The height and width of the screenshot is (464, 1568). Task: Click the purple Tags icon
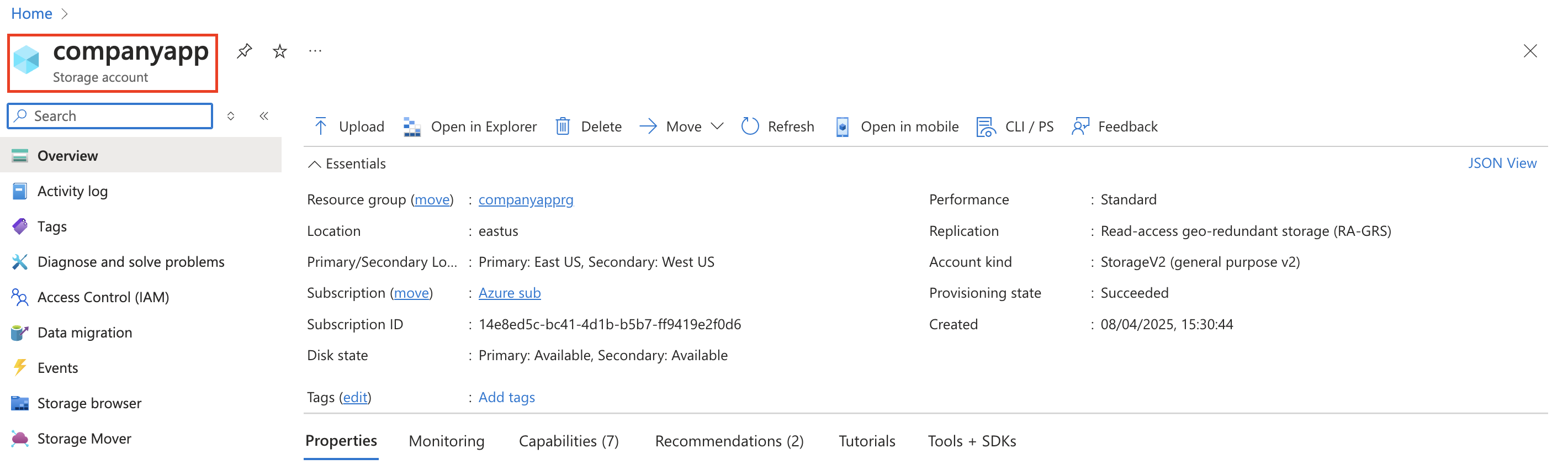(x=19, y=226)
